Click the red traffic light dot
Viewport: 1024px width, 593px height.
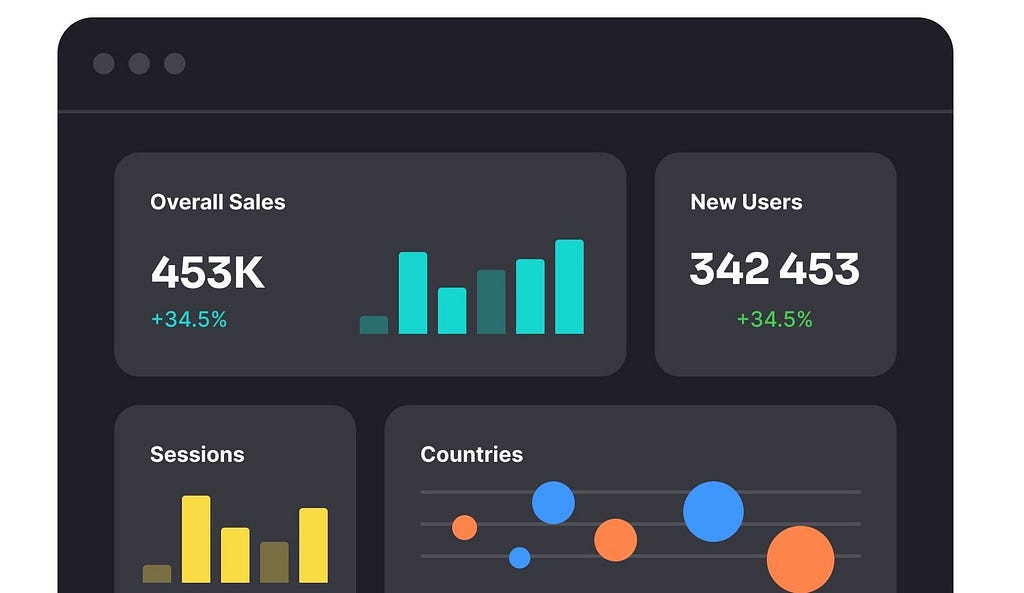103,64
